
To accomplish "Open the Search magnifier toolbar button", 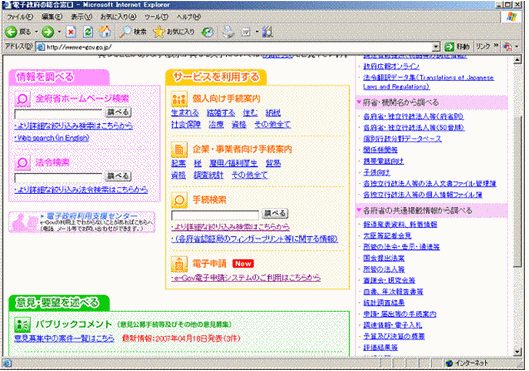I will [x=133, y=32].
